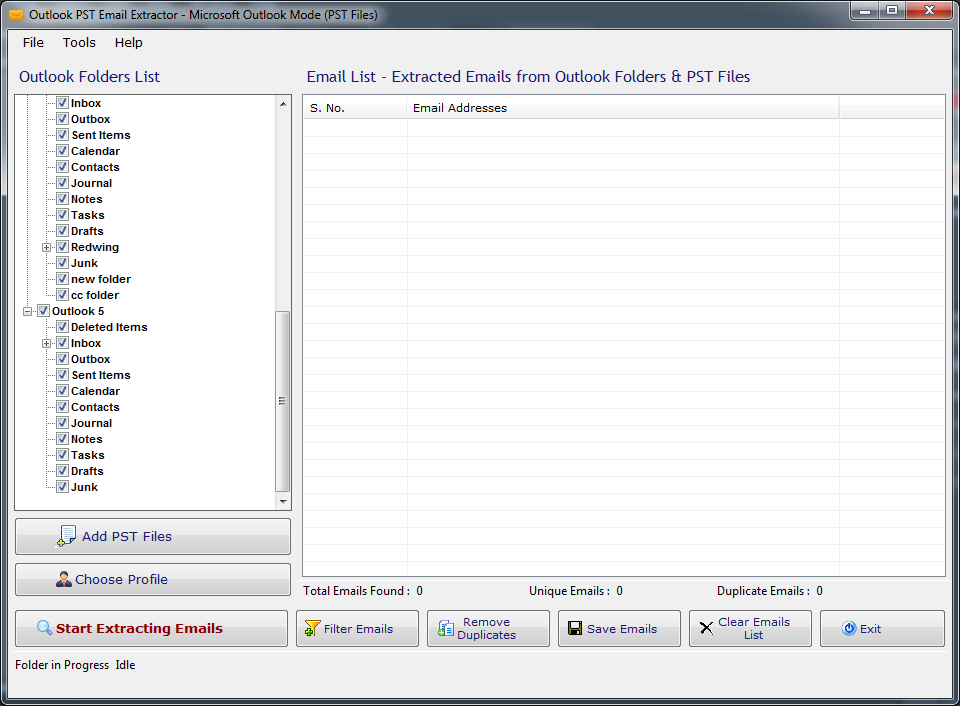
Task: Click the Remove Duplicates button
Action: pos(489,628)
